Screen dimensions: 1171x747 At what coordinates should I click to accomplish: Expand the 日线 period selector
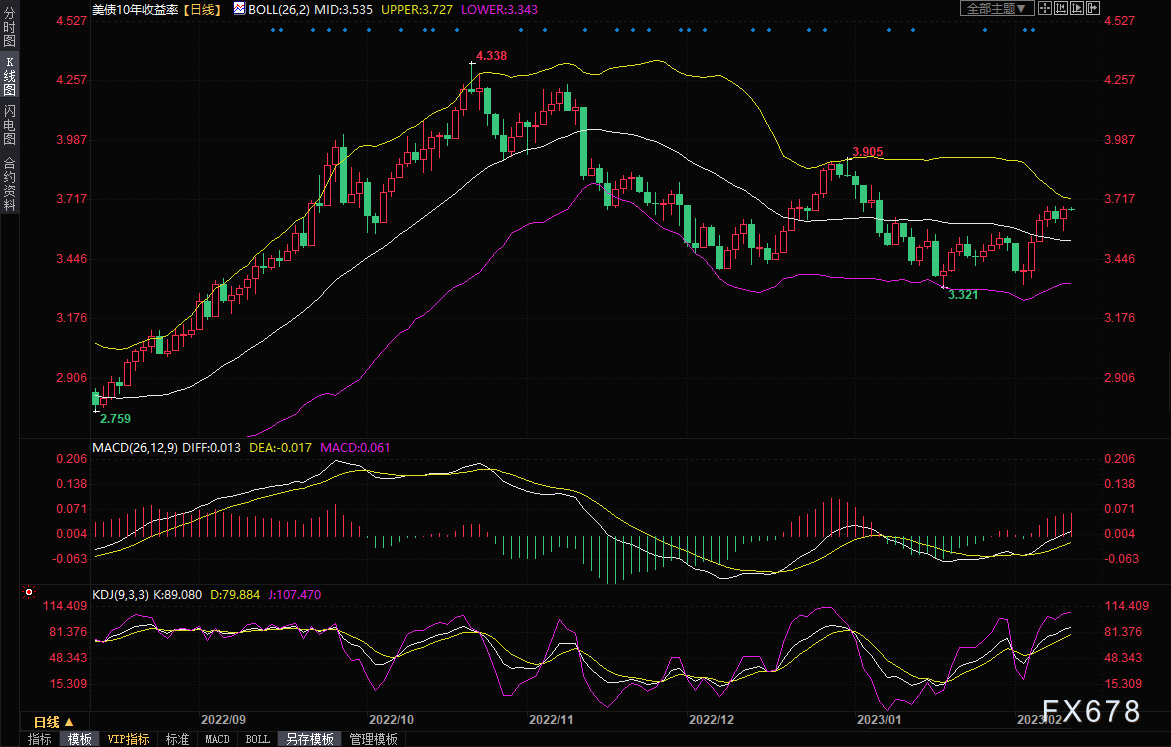pyautogui.click(x=54, y=722)
